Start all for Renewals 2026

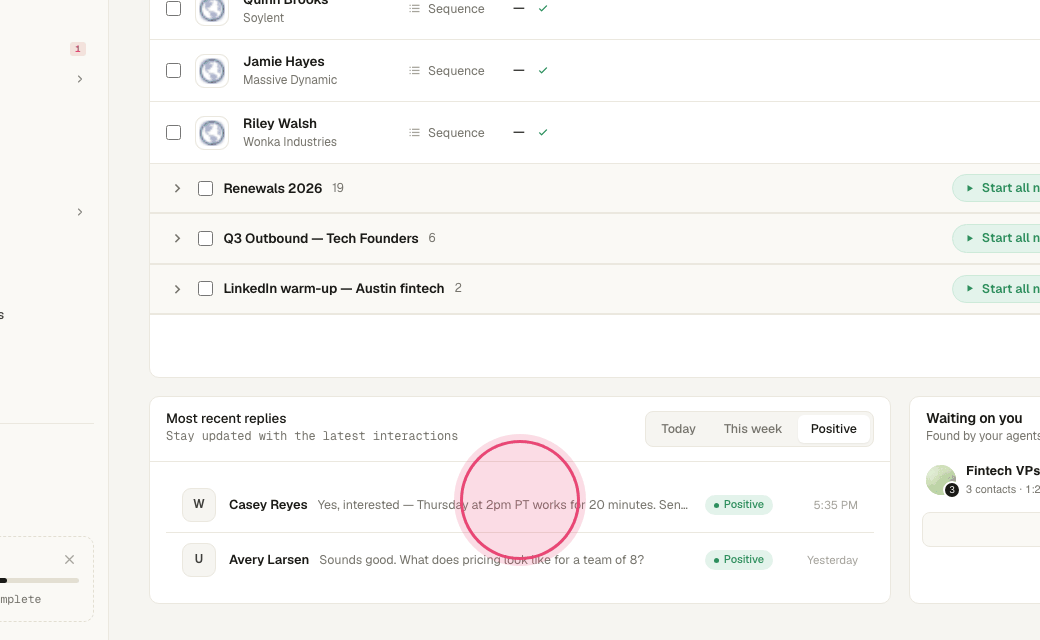[997, 188]
